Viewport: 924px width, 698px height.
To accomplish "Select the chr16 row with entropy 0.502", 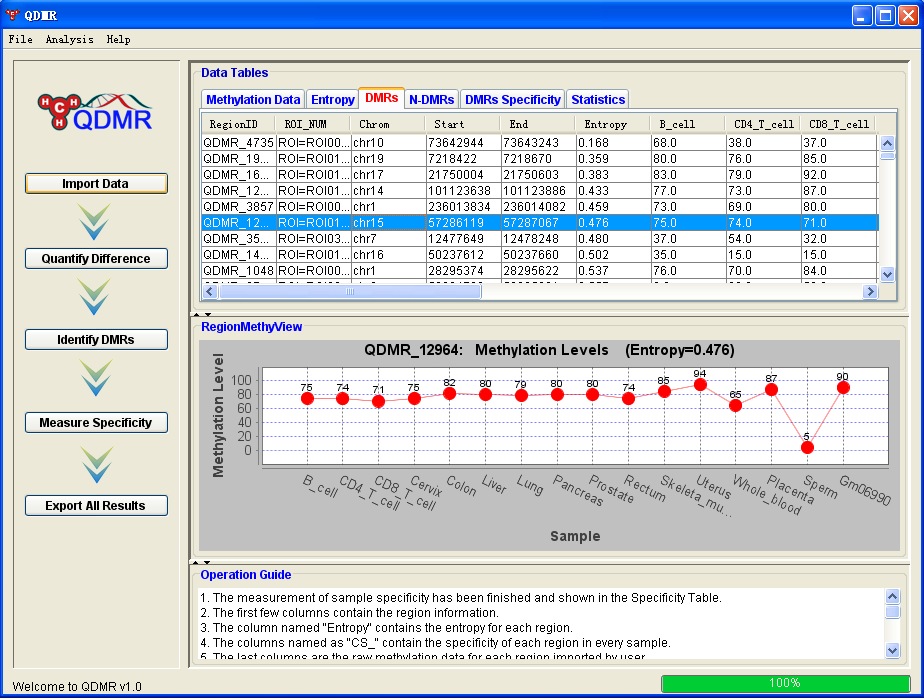I will 539,255.
